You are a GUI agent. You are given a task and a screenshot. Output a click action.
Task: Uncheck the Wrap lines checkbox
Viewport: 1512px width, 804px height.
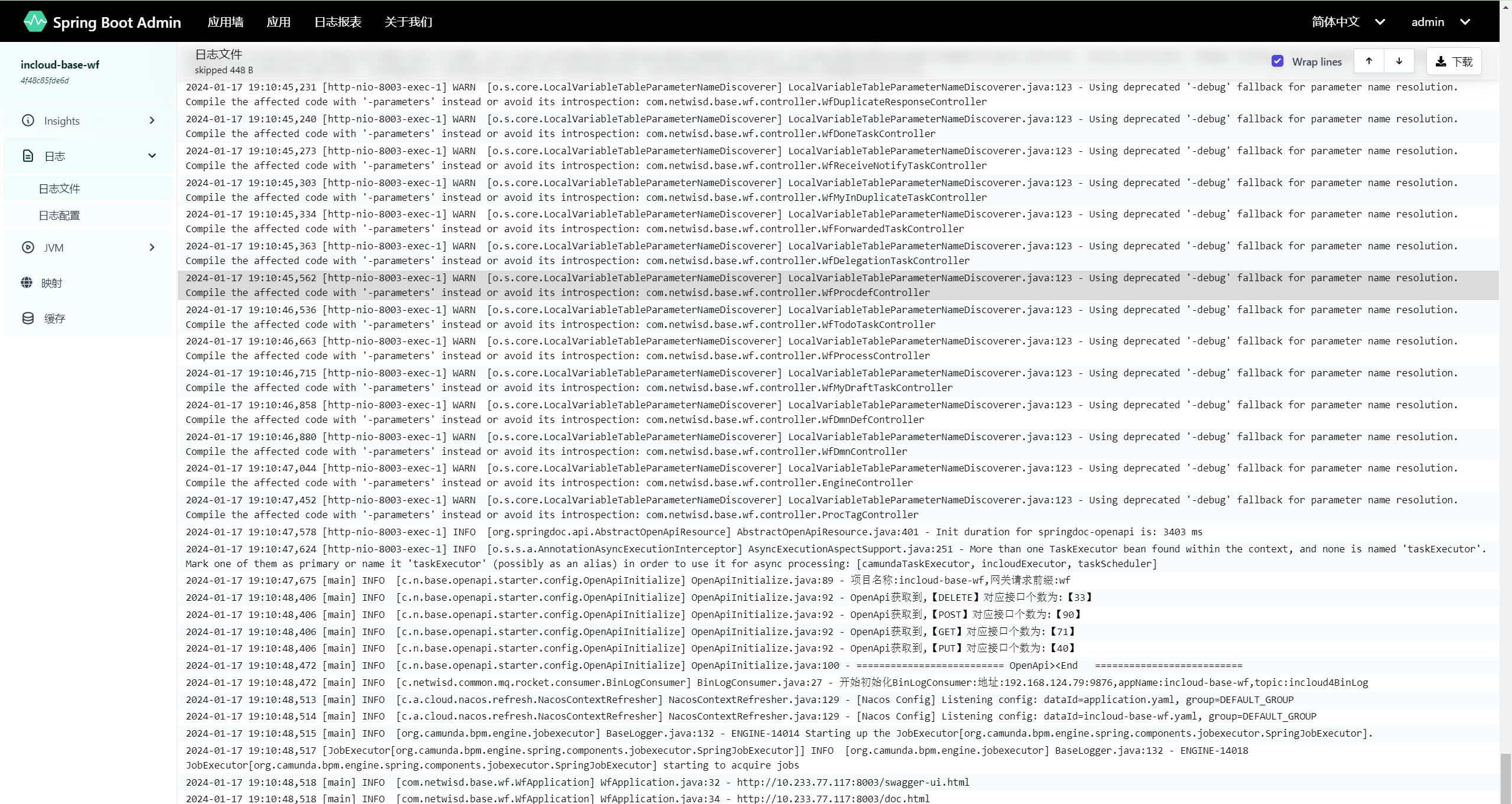click(x=1277, y=61)
